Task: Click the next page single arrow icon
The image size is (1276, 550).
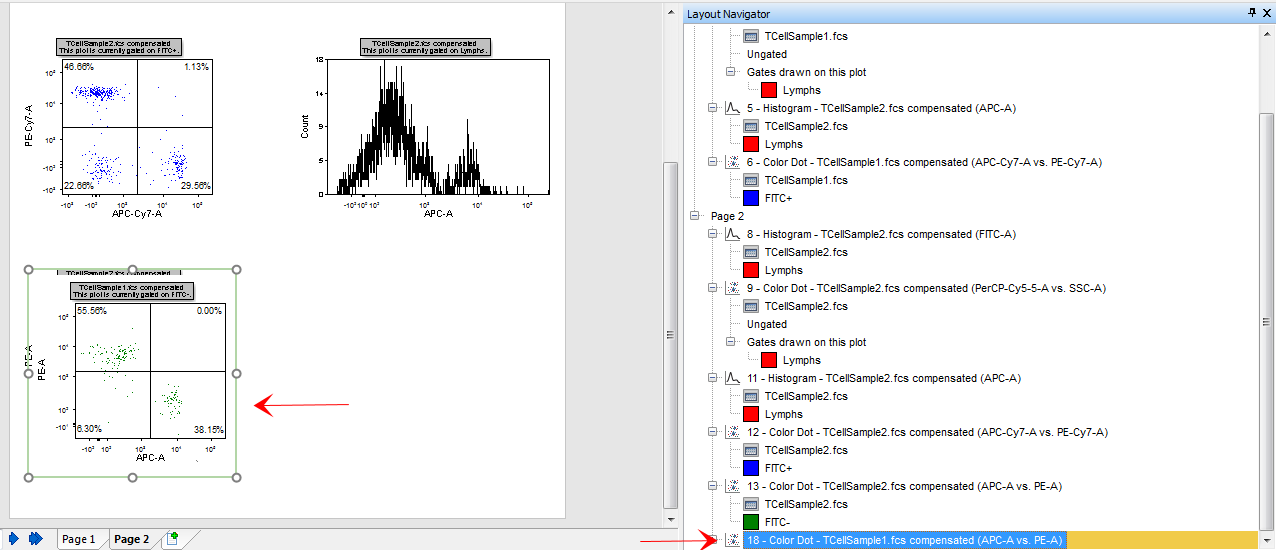Action: point(14,539)
